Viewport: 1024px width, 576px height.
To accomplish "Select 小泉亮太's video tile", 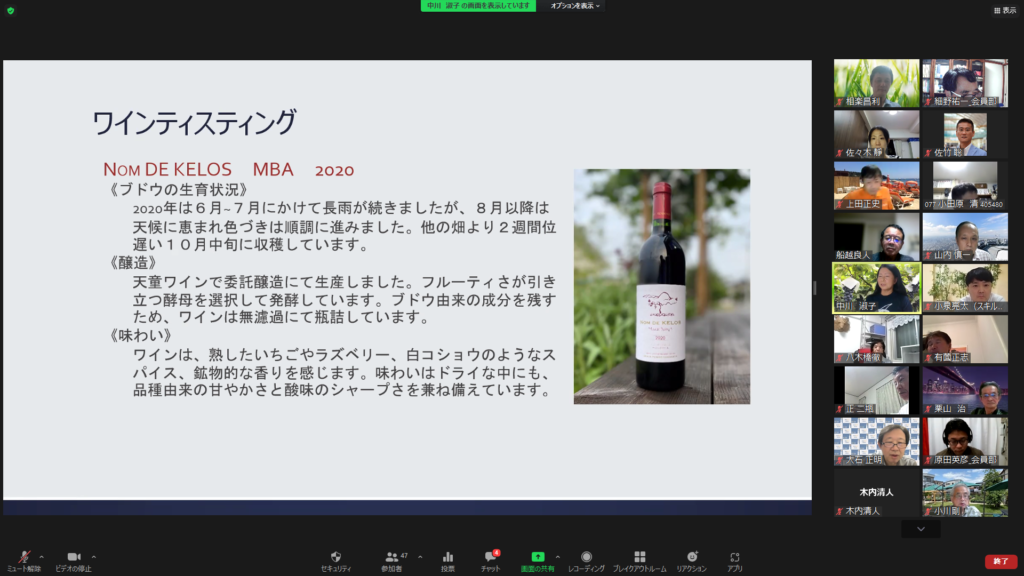I will [x=965, y=288].
